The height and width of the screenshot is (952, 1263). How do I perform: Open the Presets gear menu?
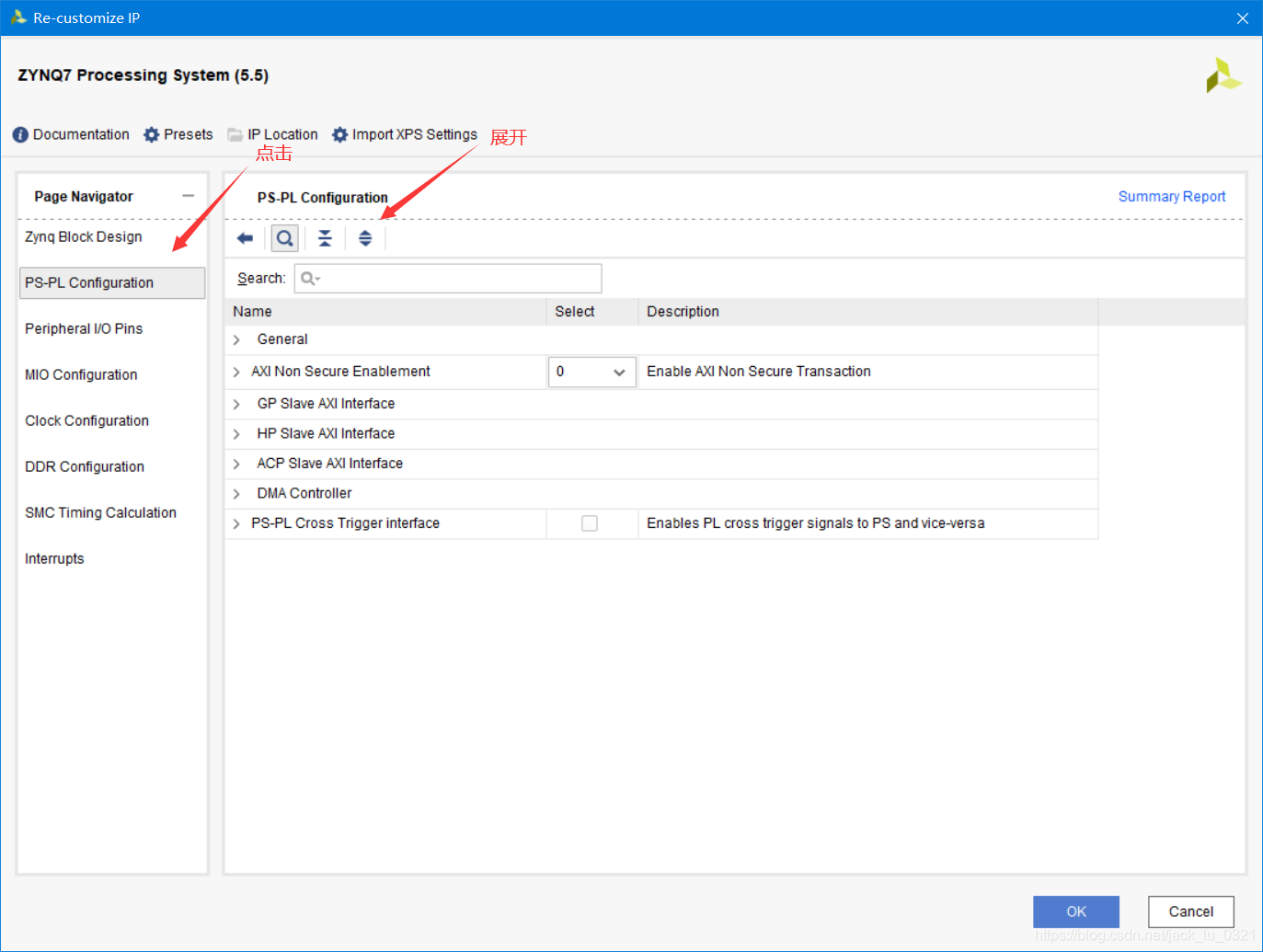178,134
